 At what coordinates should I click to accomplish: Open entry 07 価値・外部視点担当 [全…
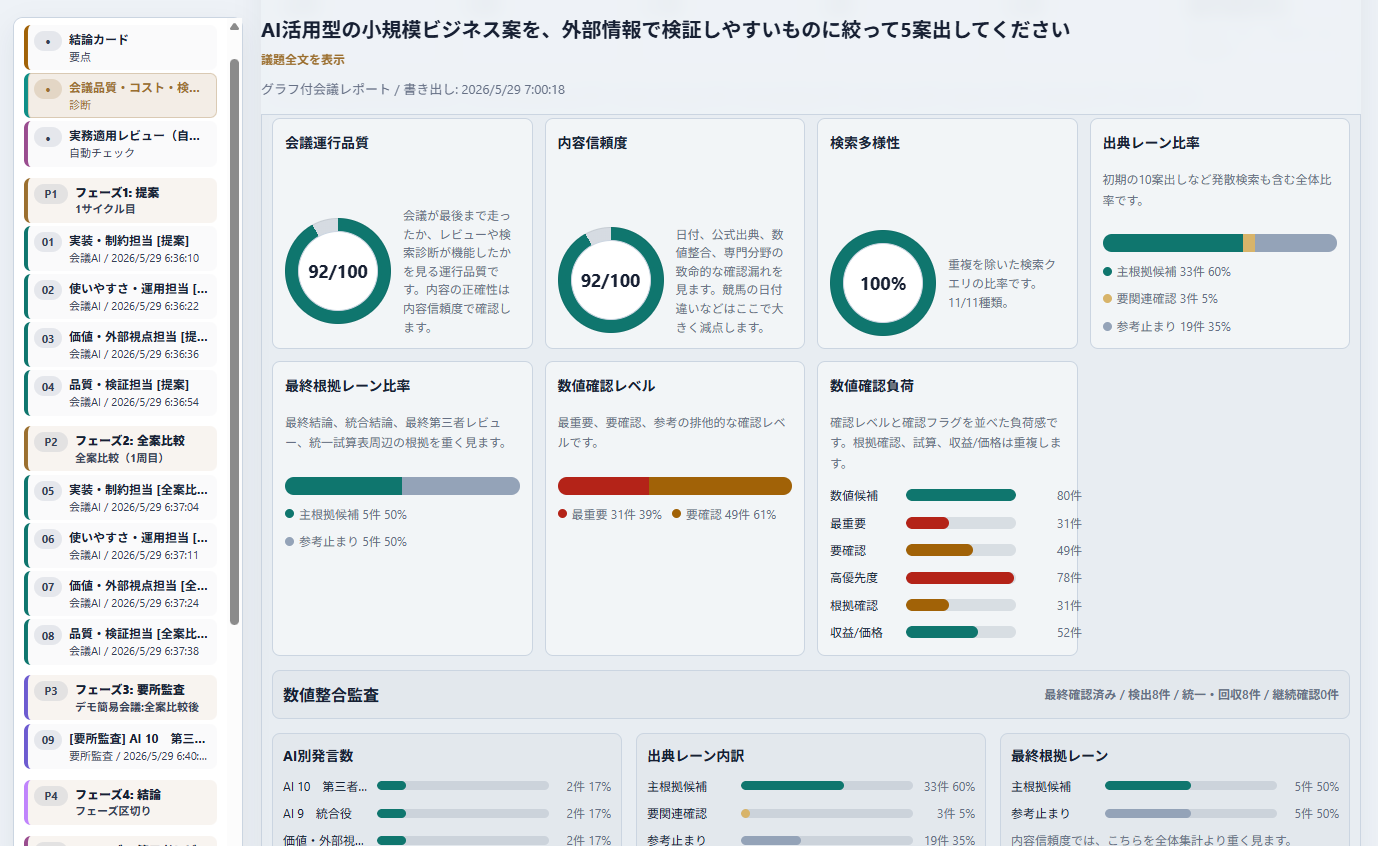[x=121, y=594]
